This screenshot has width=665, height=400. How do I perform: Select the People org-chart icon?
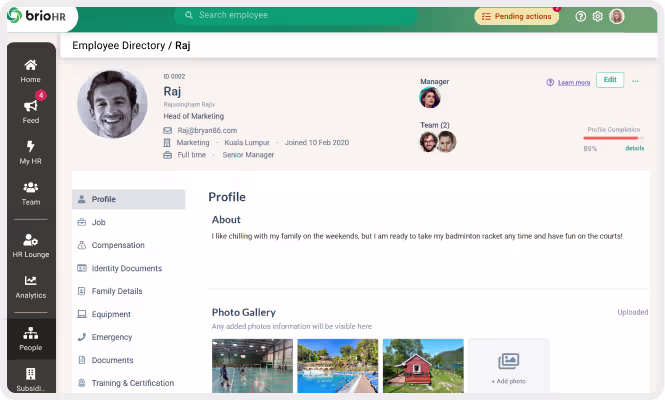click(31, 334)
